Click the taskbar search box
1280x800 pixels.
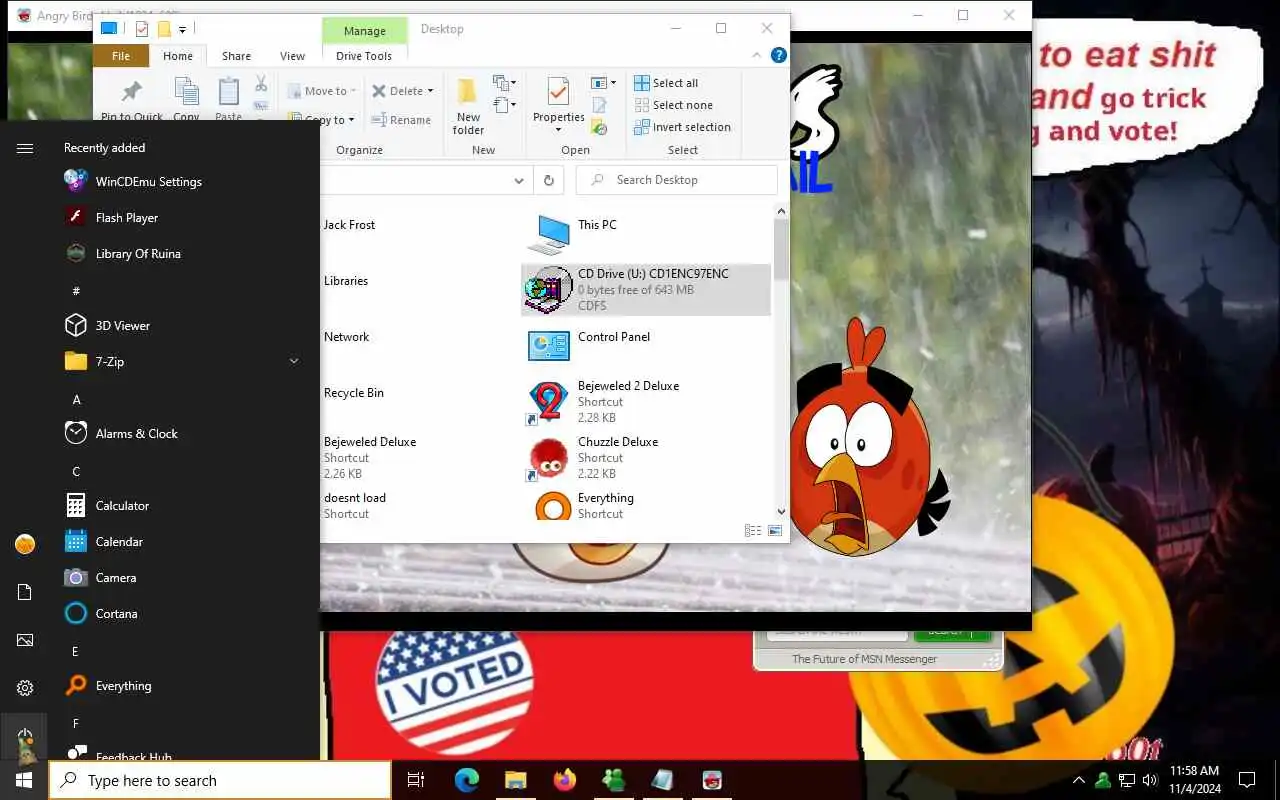pos(220,781)
